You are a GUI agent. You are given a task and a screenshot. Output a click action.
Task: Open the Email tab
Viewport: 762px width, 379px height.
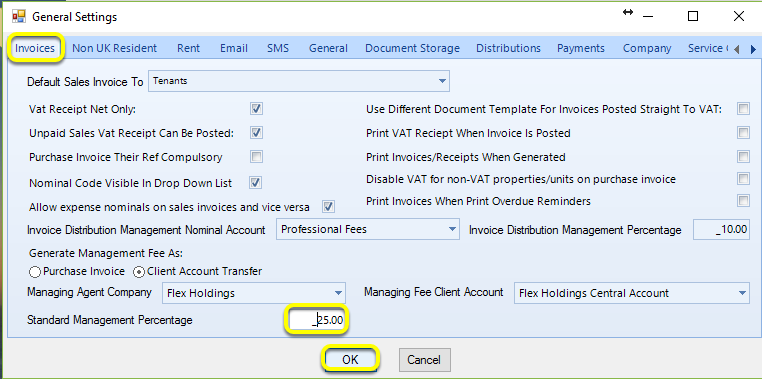(234, 48)
